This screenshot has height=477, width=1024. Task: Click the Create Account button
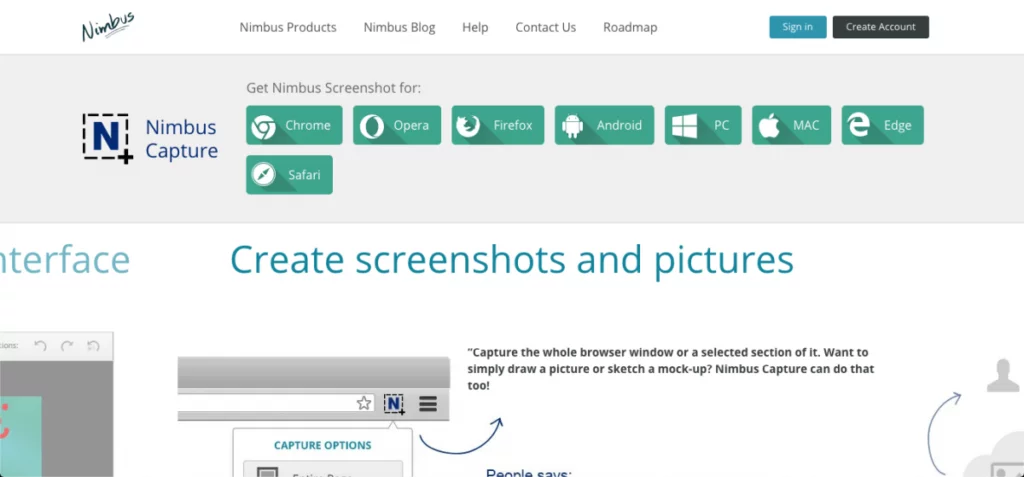[x=881, y=27]
